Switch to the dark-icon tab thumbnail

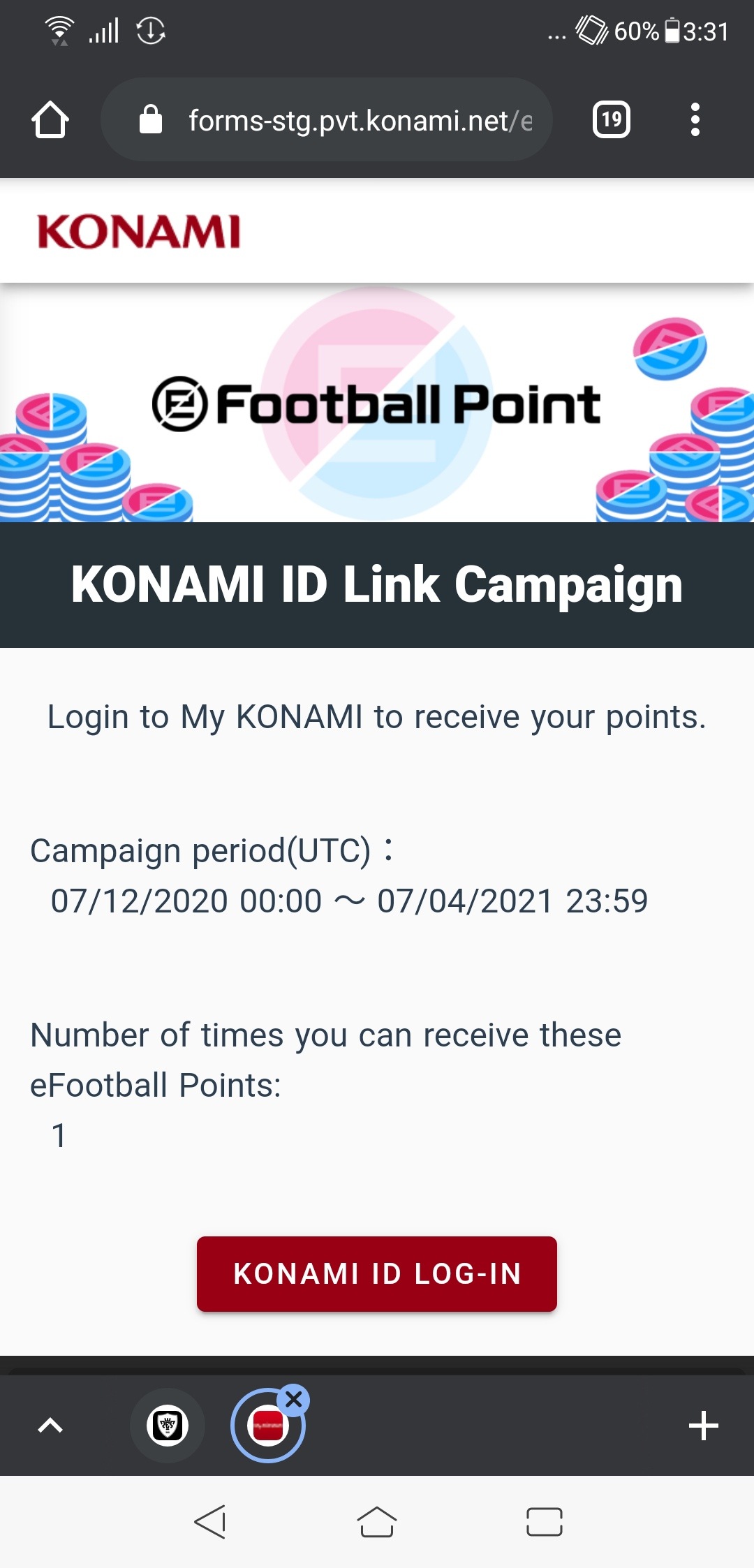166,1424
